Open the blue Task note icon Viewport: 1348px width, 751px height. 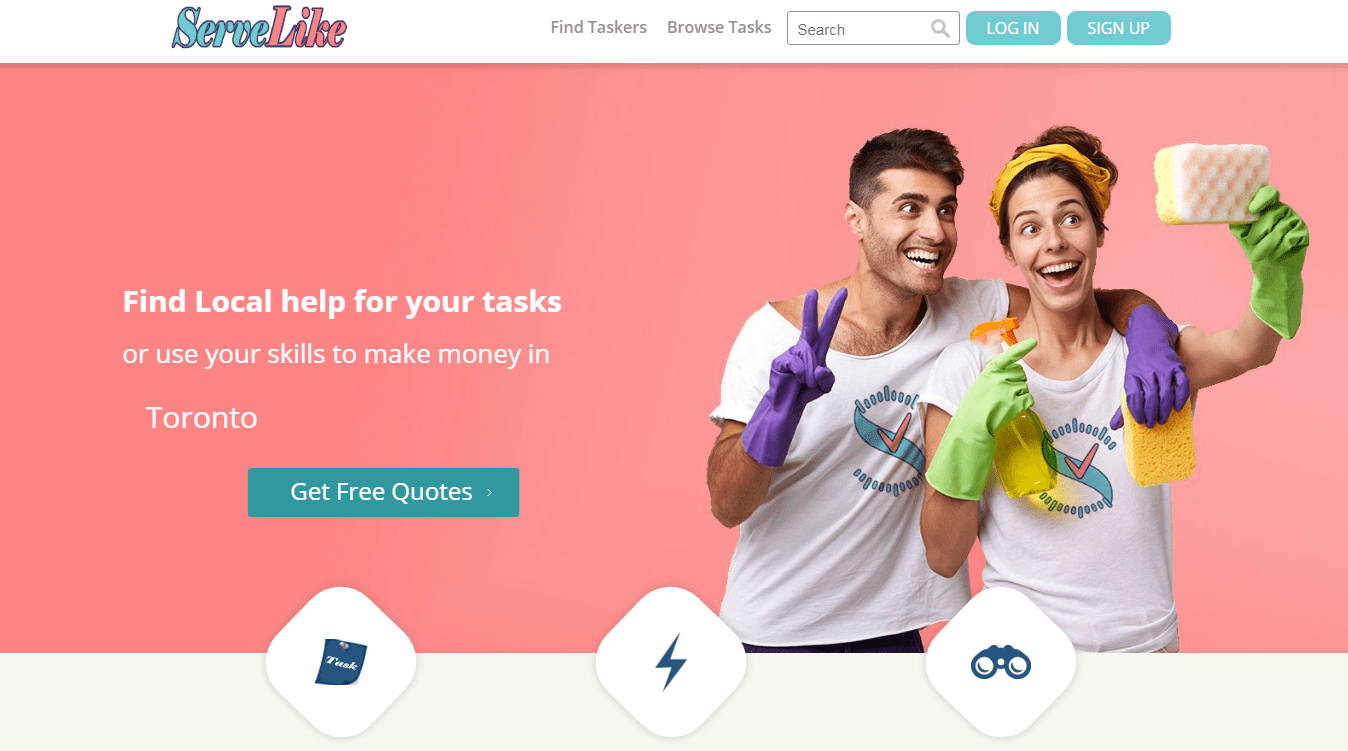(341, 663)
